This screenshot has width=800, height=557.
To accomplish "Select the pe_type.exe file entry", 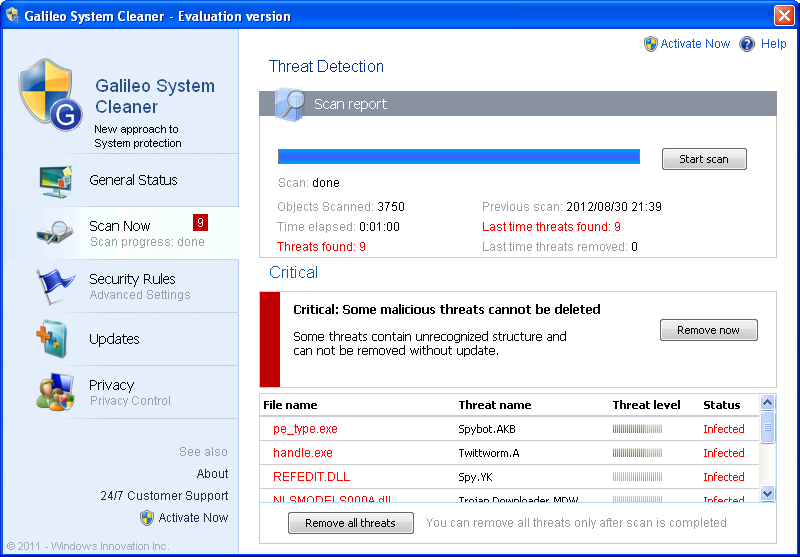I will [305, 429].
